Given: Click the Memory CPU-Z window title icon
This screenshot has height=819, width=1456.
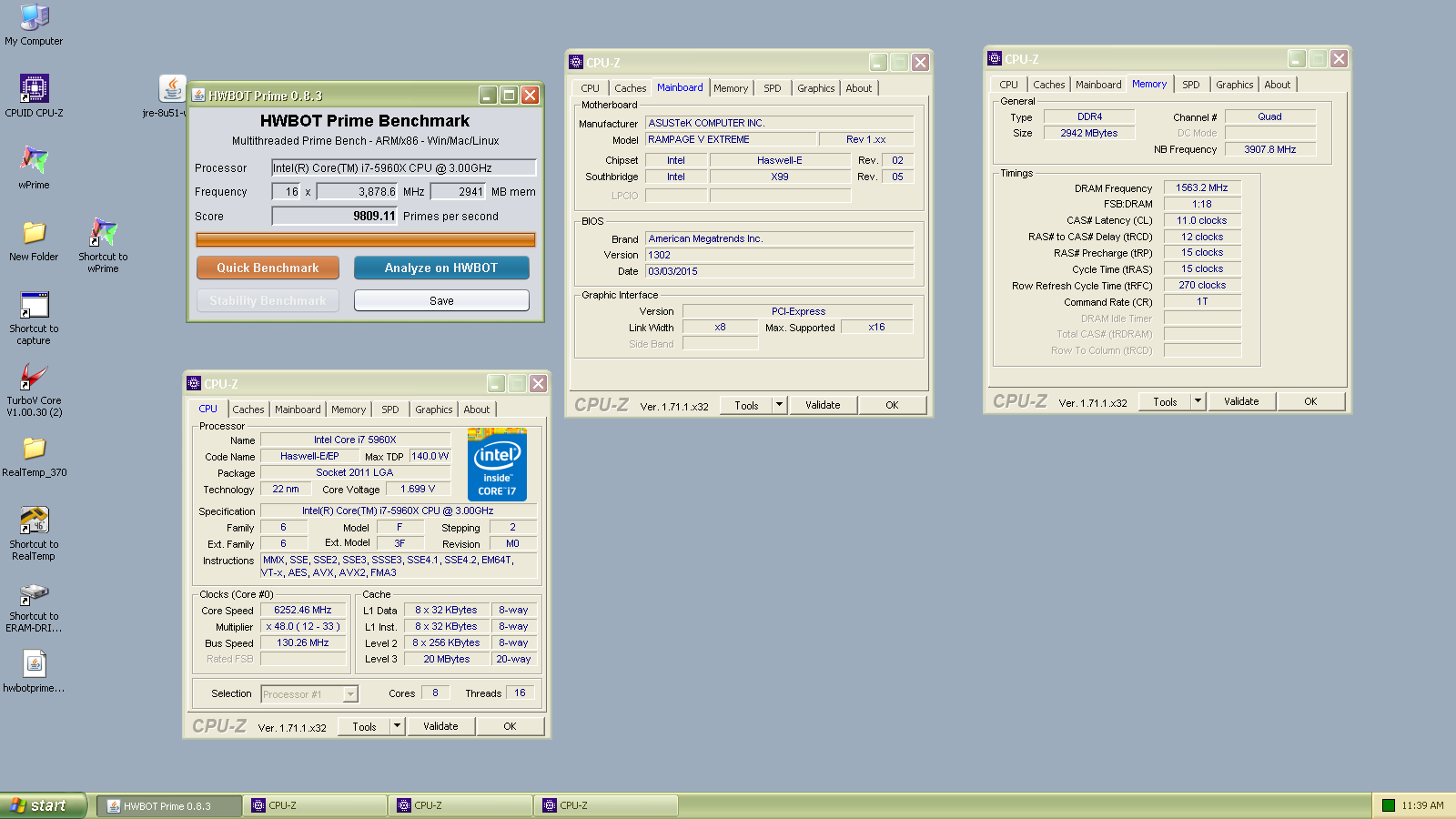Looking at the screenshot, I should click(x=994, y=58).
